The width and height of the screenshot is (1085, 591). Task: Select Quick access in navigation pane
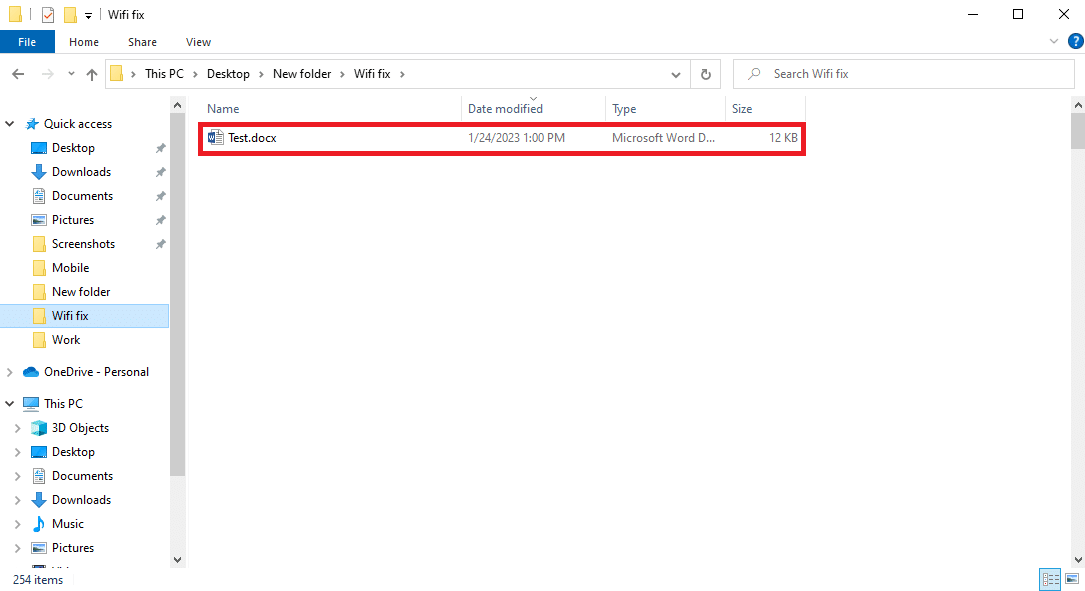78,124
